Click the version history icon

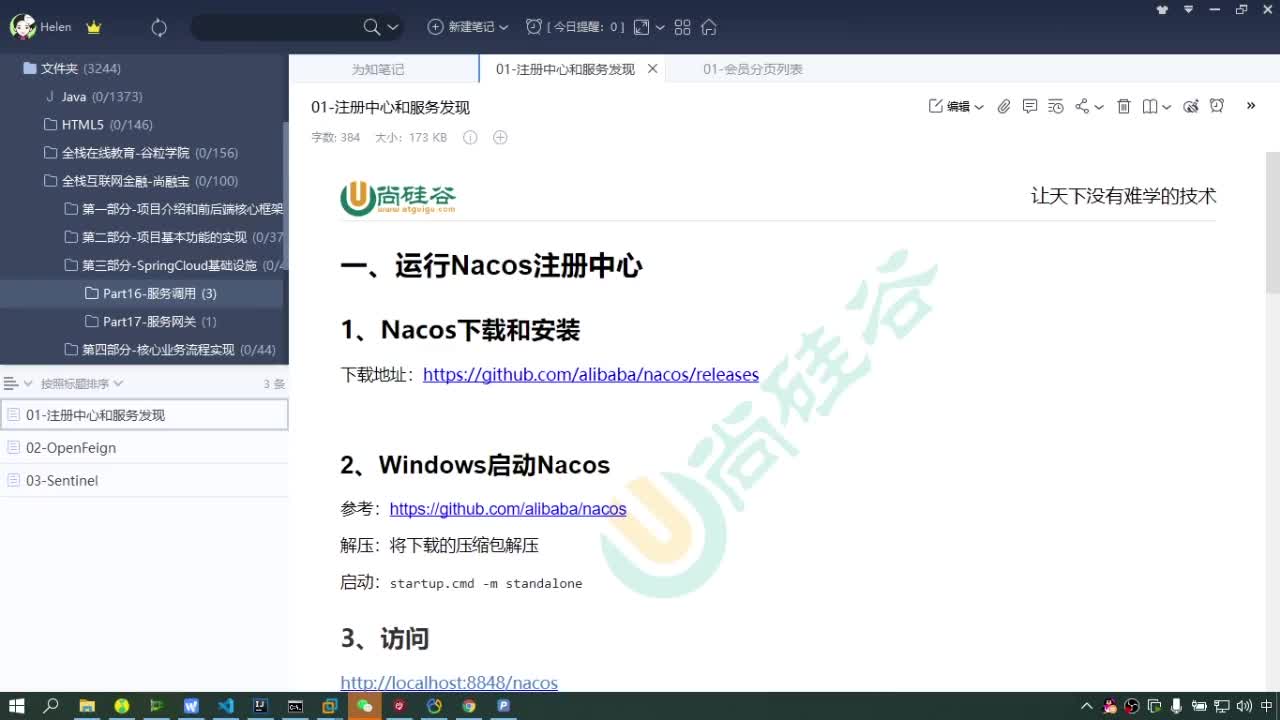pos(1056,106)
